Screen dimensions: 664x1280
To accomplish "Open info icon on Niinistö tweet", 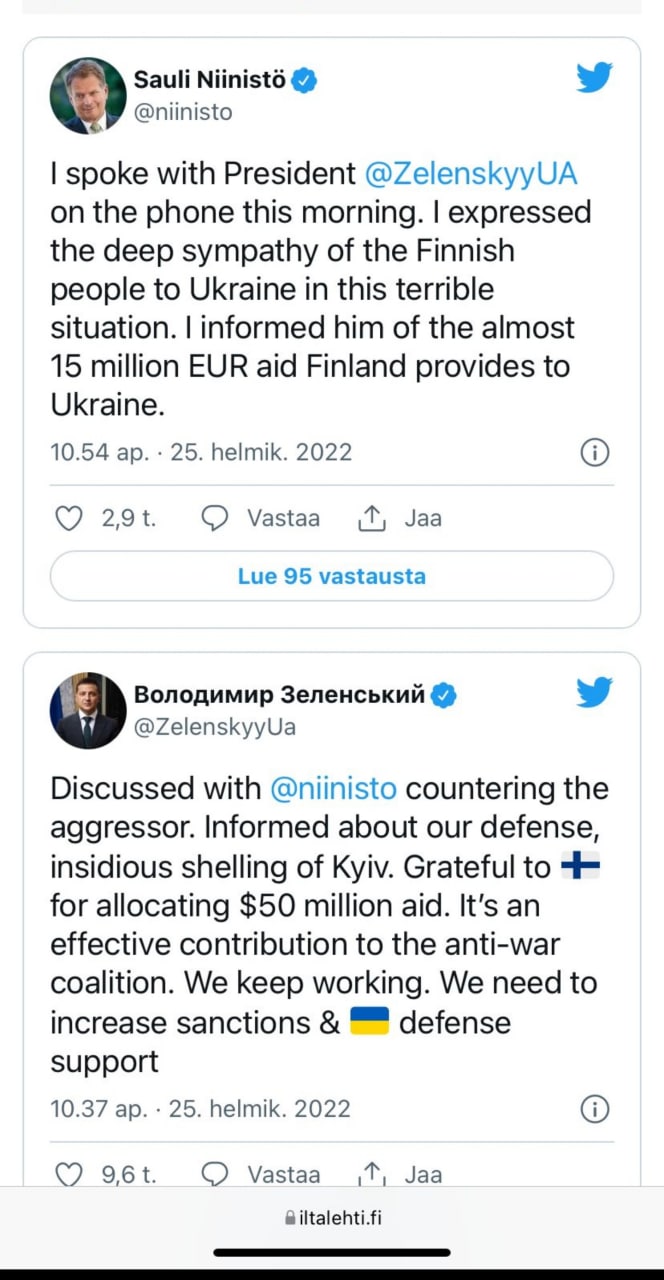I will 594,453.
